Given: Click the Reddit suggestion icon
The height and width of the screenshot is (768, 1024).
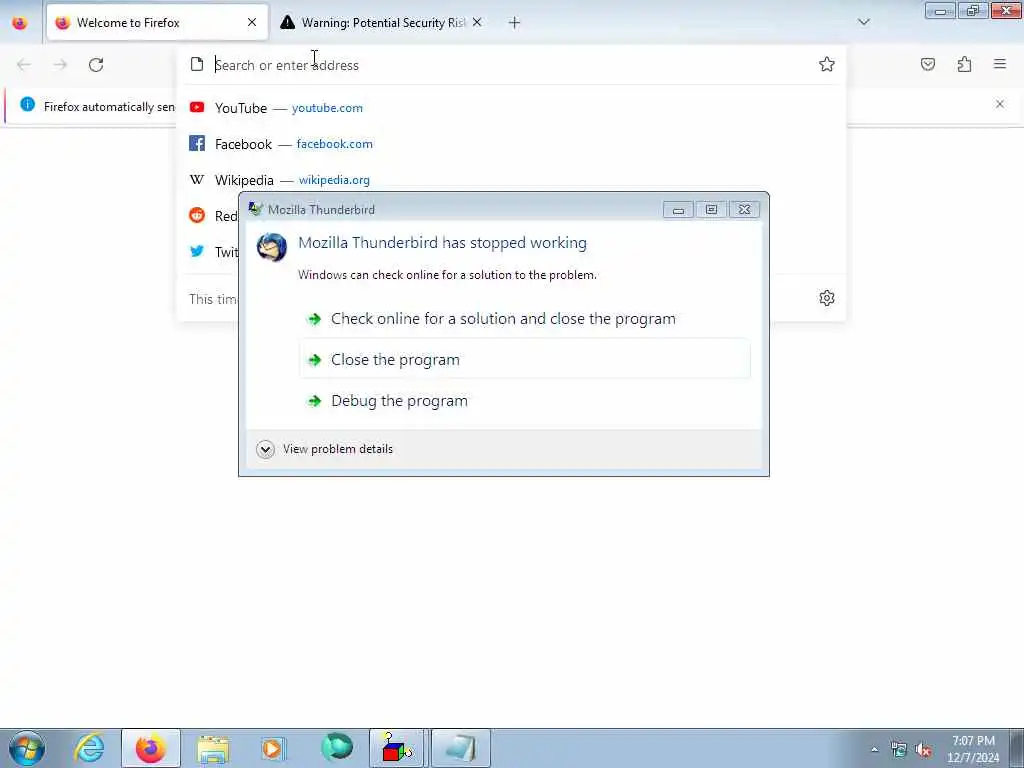Looking at the screenshot, I should click(197, 215).
